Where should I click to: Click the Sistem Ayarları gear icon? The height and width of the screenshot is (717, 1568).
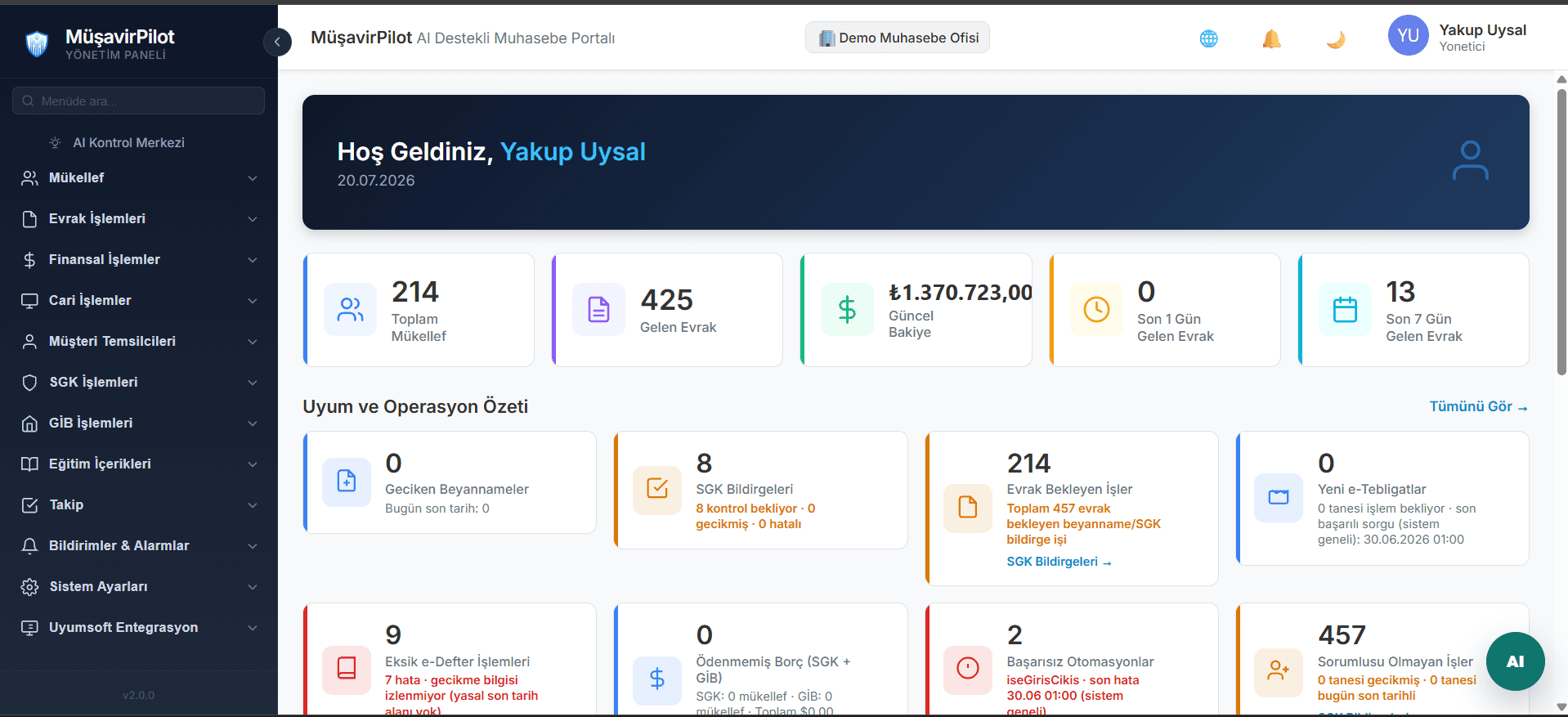click(29, 587)
